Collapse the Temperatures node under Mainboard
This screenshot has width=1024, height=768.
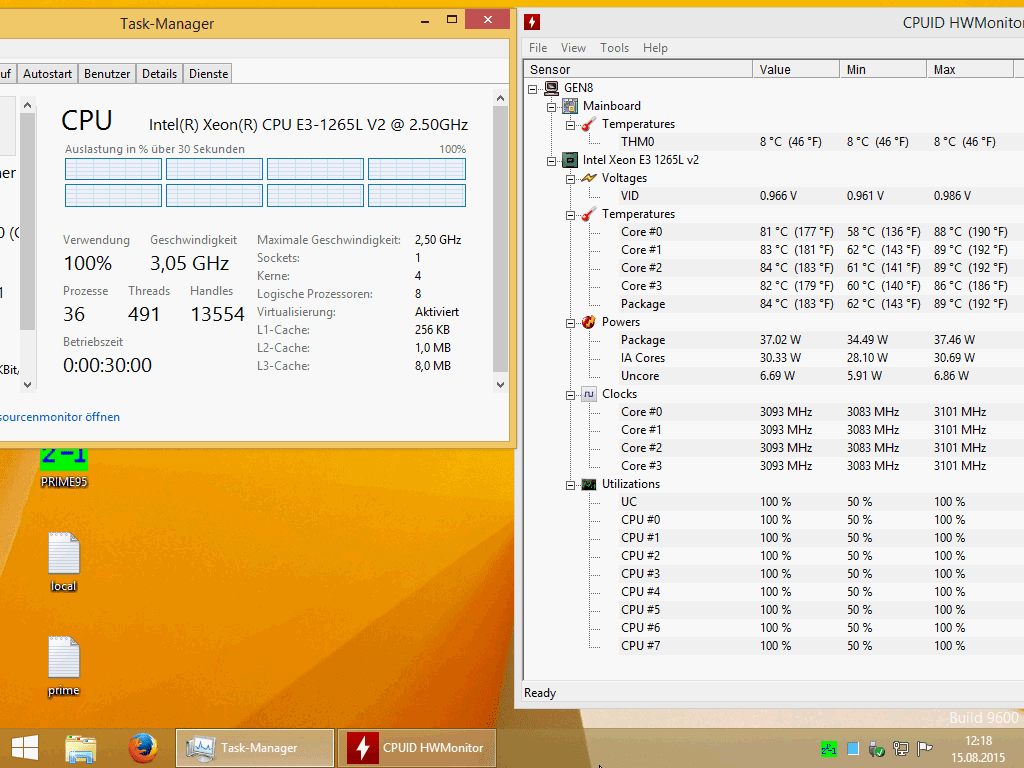click(x=571, y=125)
